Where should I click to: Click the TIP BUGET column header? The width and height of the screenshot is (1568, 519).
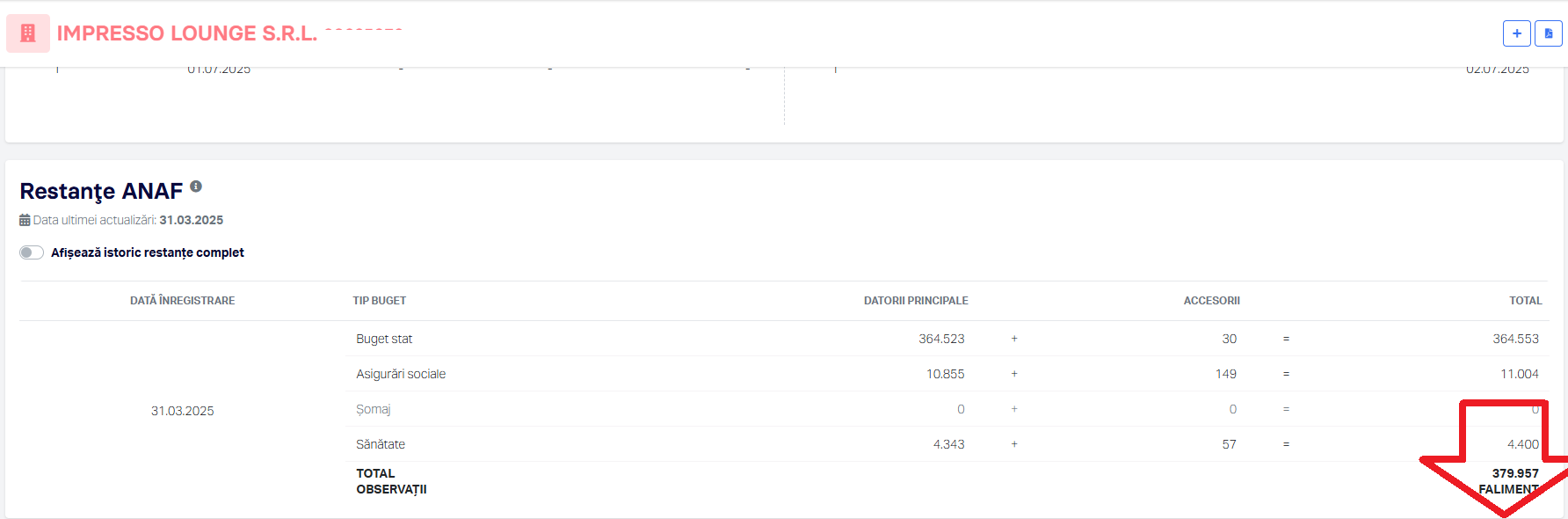click(x=379, y=301)
